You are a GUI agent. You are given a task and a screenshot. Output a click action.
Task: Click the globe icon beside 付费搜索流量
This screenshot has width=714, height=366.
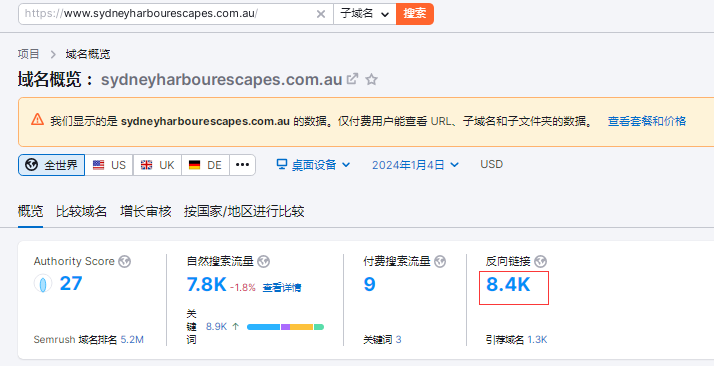440,261
